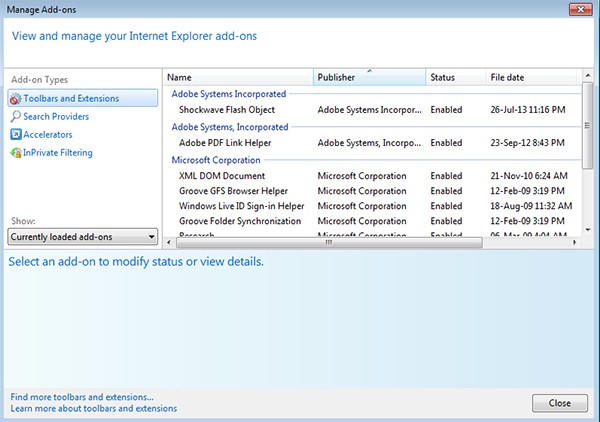Screen dimensions: 600x422
Task: Collapse the Adobe Systems Incorporated group
Action: (x=229, y=94)
